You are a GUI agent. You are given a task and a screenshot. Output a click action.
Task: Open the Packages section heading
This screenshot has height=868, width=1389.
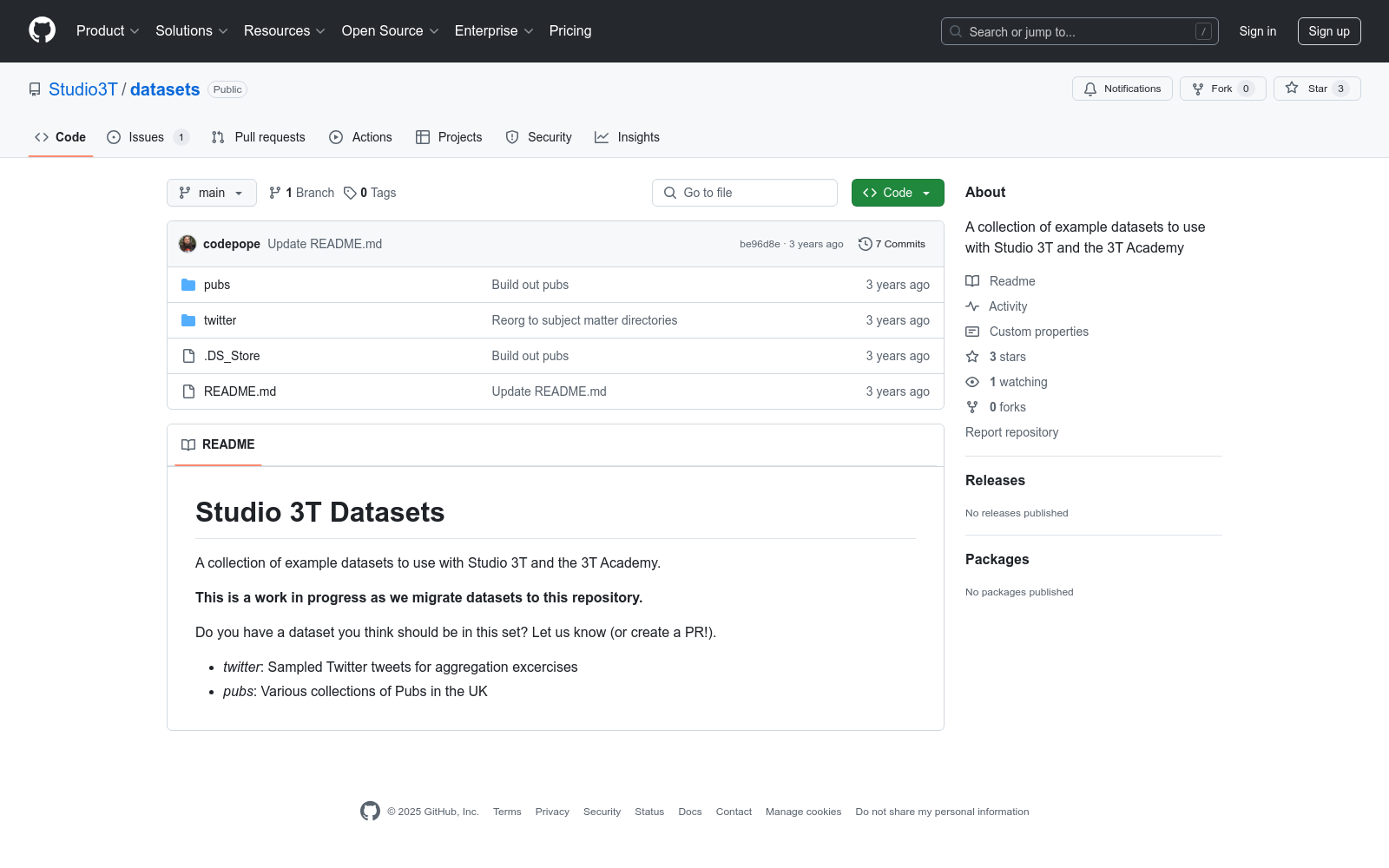pyautogui.click(x=997, y=559)
